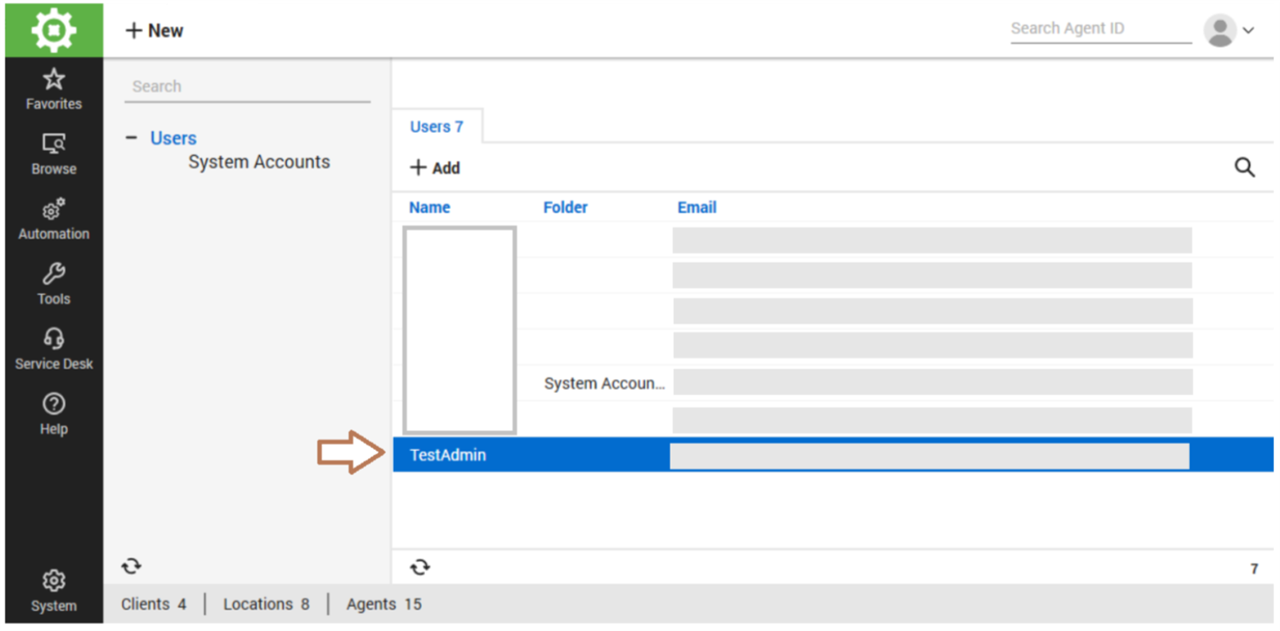Screen dimensions: 1280x631
Task: Open the Tools section
Action: (x=54, y=284)
